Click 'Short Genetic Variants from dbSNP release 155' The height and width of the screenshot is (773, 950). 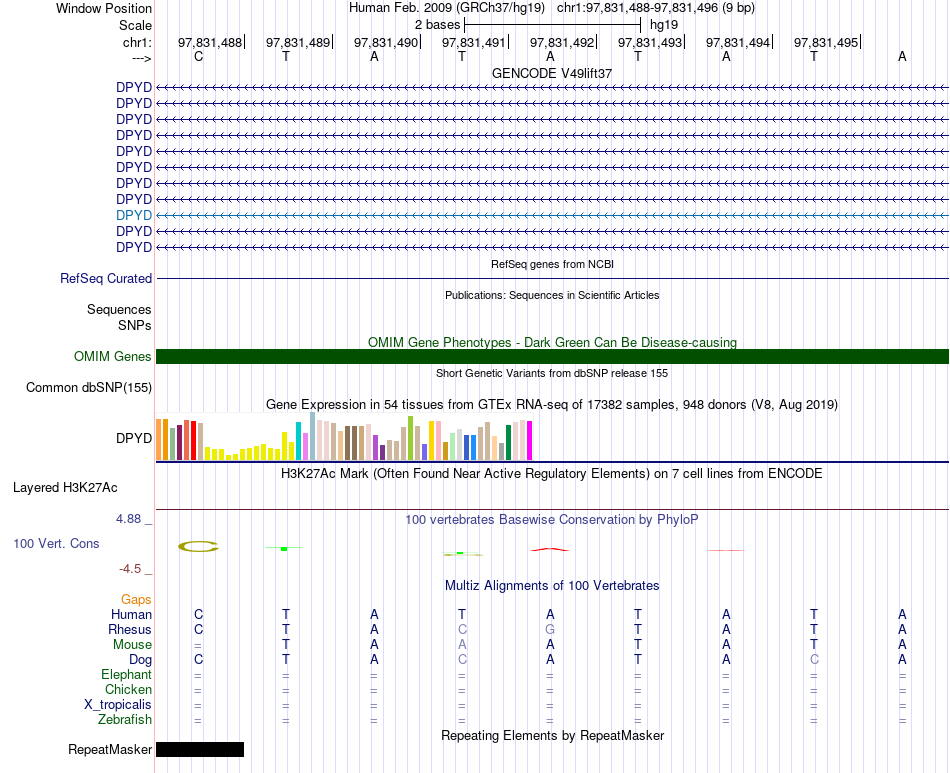point(552,373)
